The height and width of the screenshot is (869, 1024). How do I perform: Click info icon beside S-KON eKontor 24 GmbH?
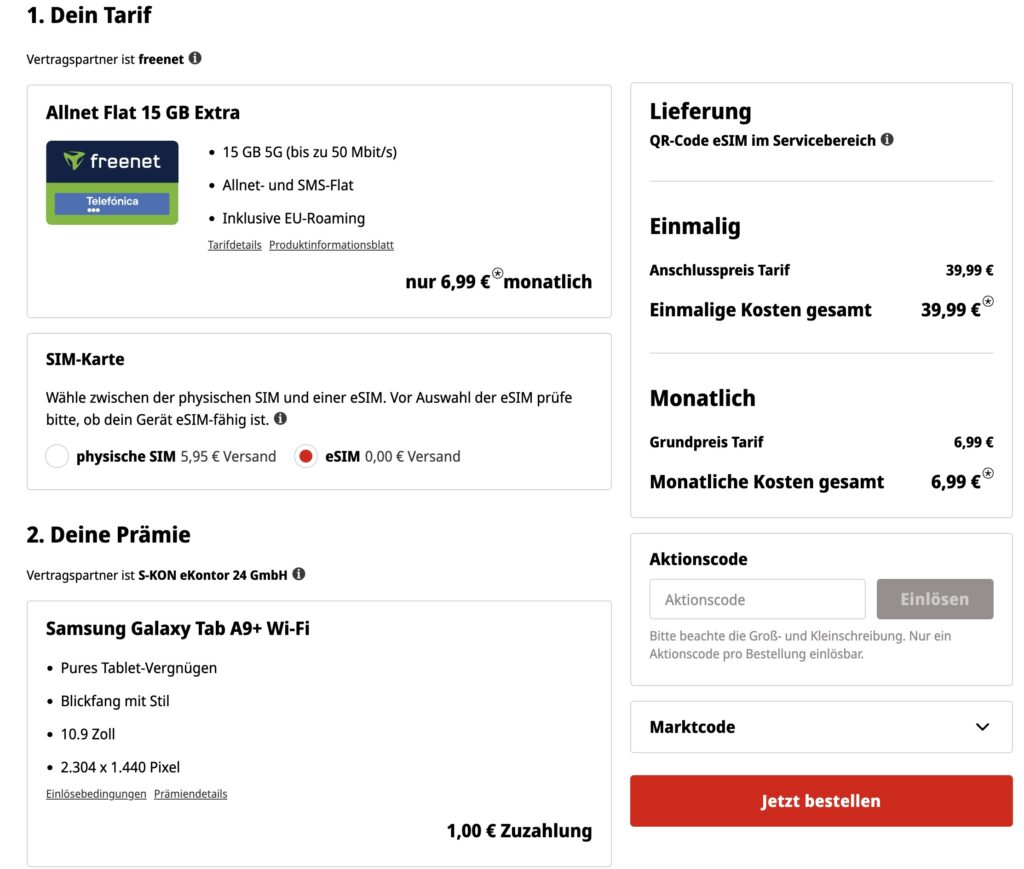tap(298, 574)
